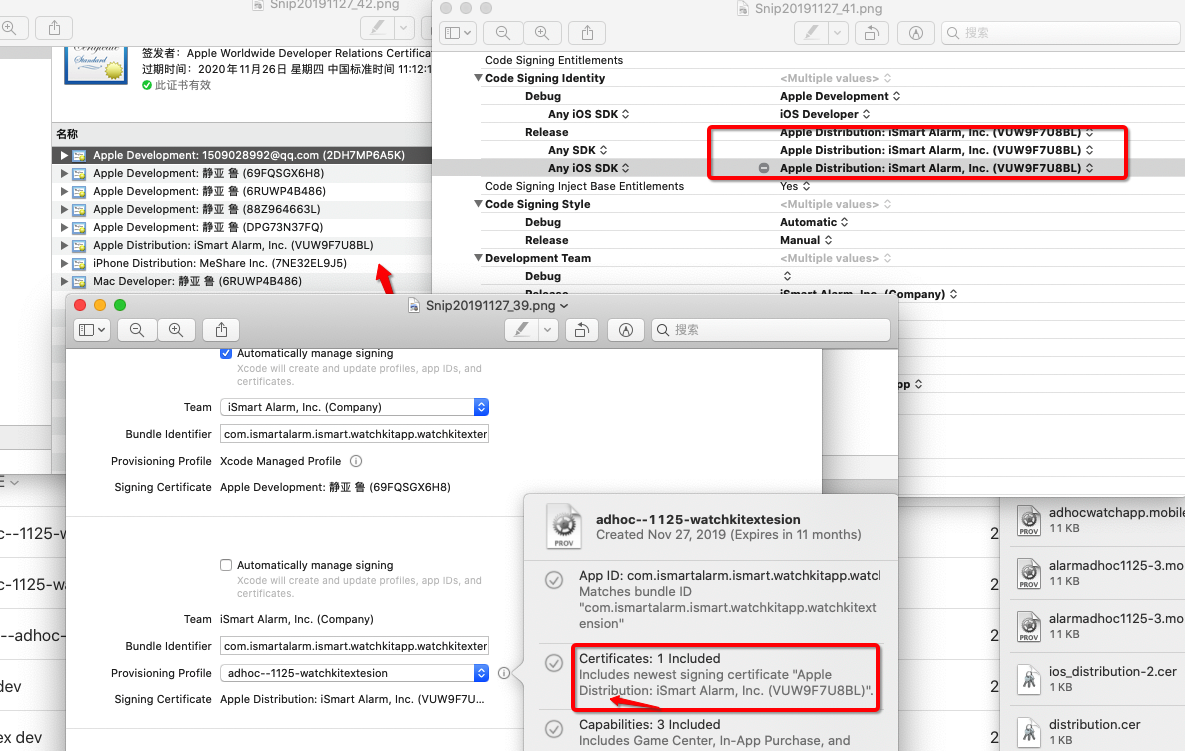Viewport: 1185px width, 751px height.
Task: Rotate the image in Snip20191127_41.png window
Action: (x=871, y=33)
